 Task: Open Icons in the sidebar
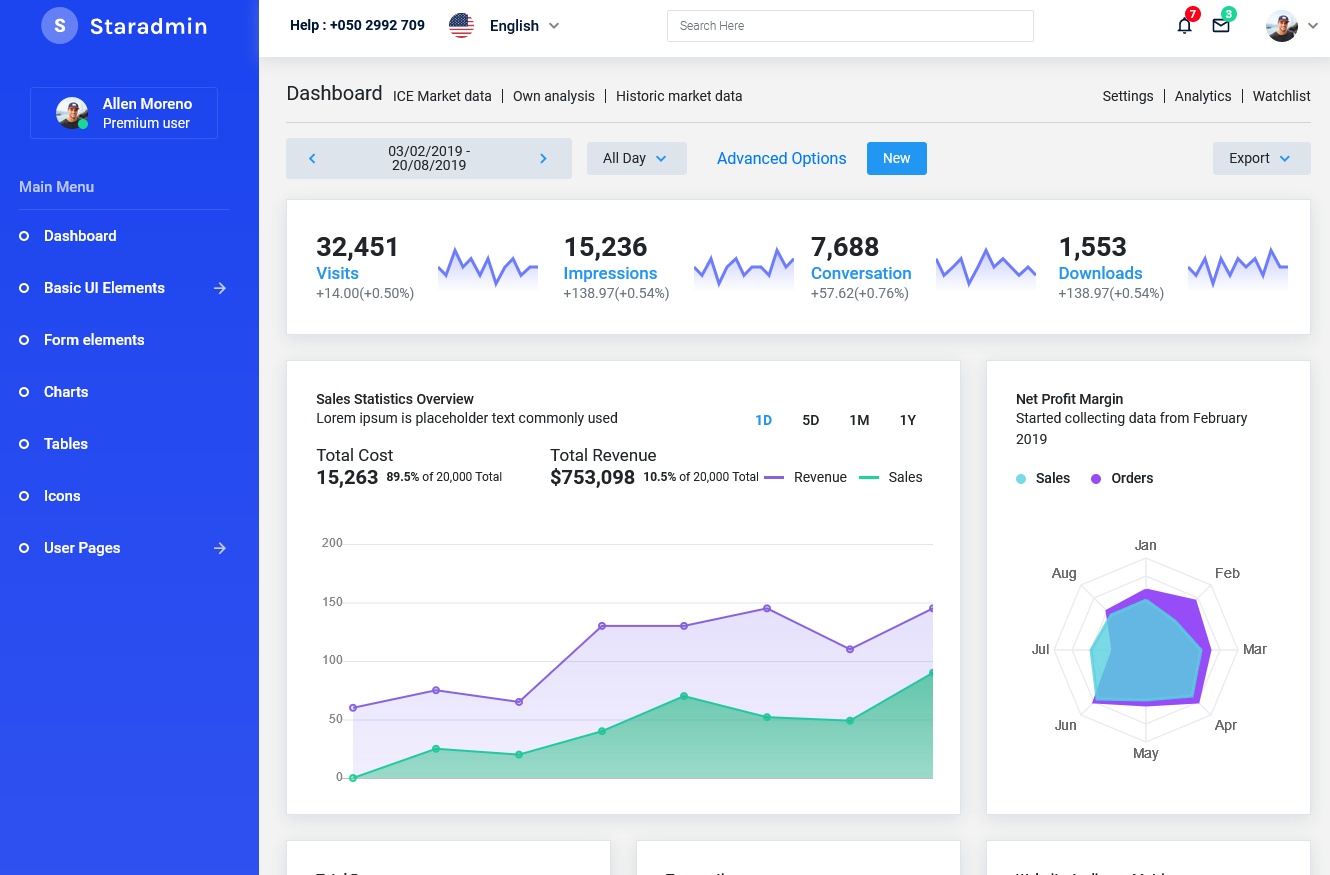coord(62,496)
